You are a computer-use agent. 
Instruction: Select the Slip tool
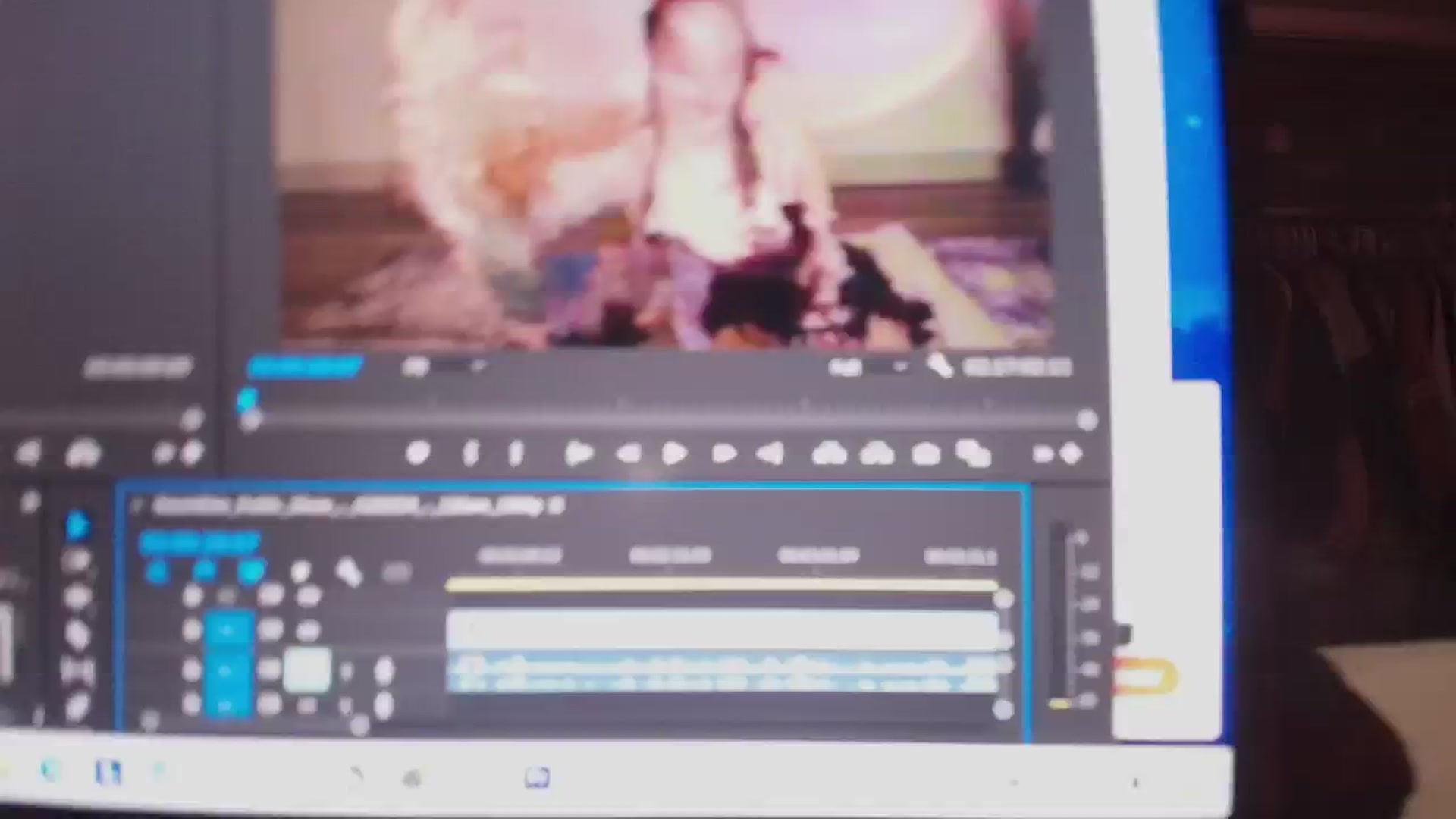pos(77,670)
